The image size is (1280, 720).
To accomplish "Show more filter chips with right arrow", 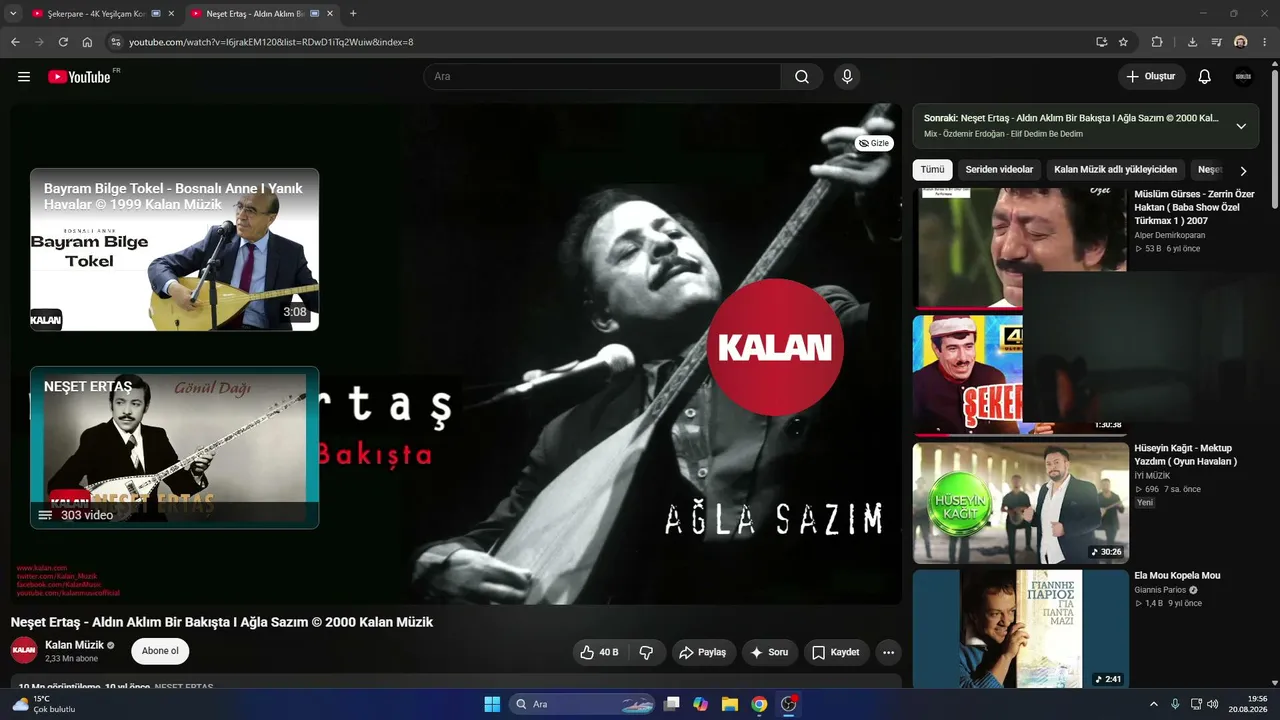I will tap(1243, 171).
